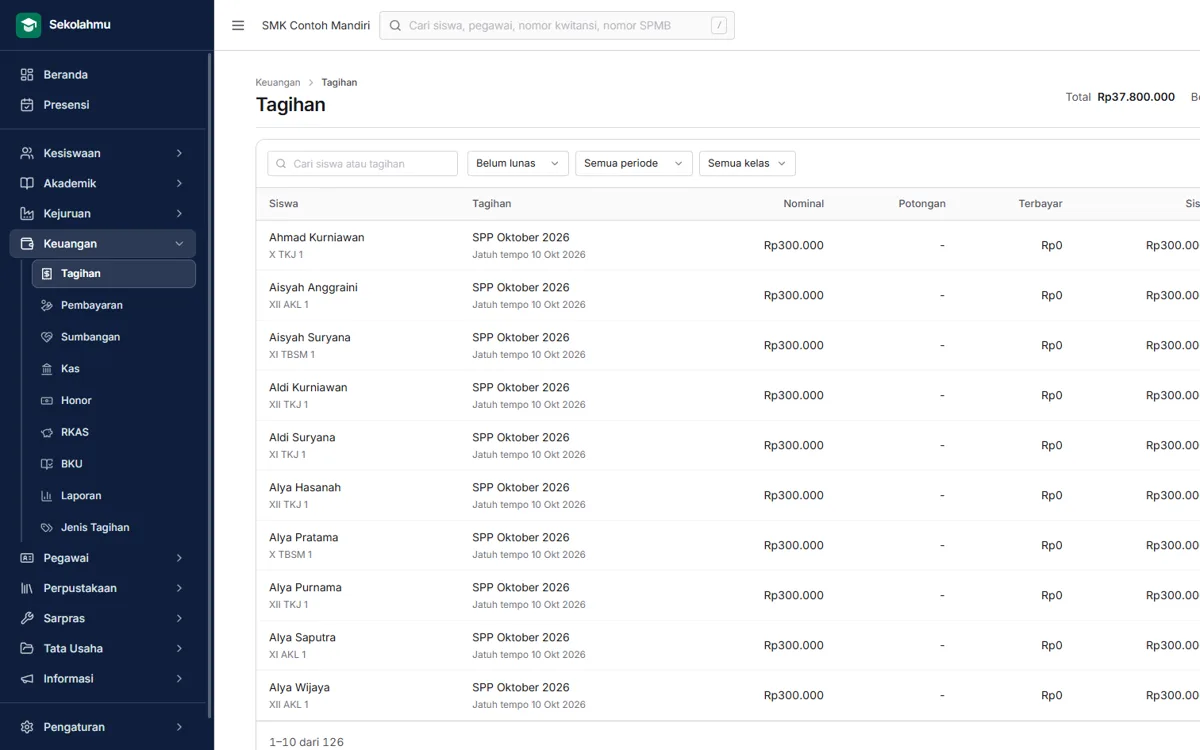The image size is (1200, 750).
Task: Toggle the sidebar with the hamburger icon
Action: (x=238, y=25)
